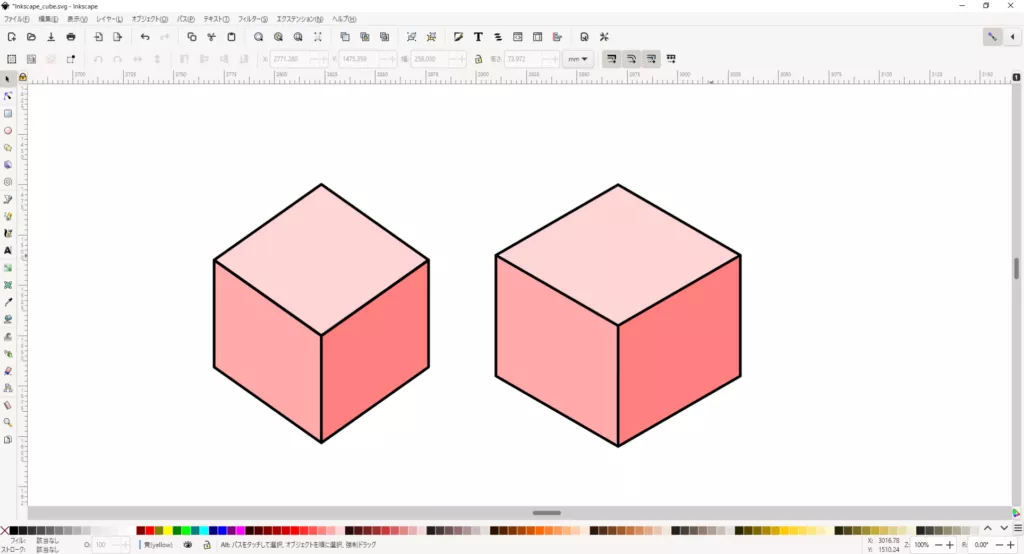The image size is (1024, 554).
Task: Click the horizontal canvas scrollbar thumb
Action: tap(547, 513)
